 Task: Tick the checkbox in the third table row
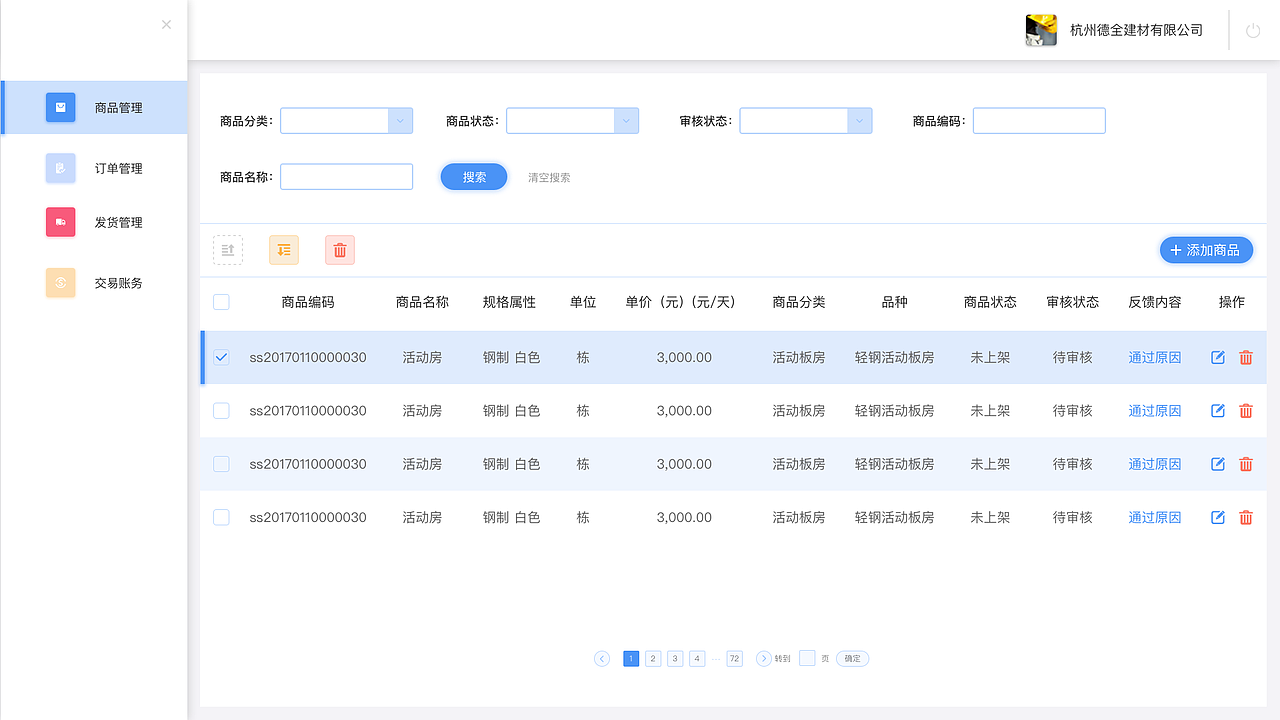(222, 464)
